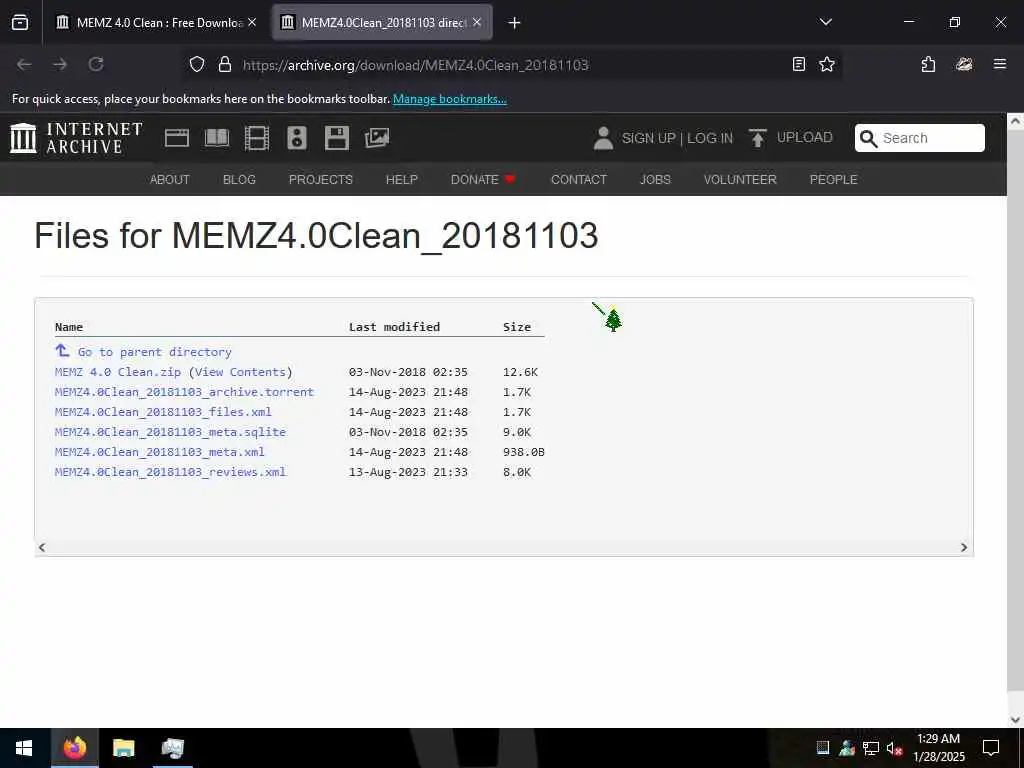This screenshot has height=768, width=1024.
Task: Click Firefox in the taskbar
Action: pos(74,748)
